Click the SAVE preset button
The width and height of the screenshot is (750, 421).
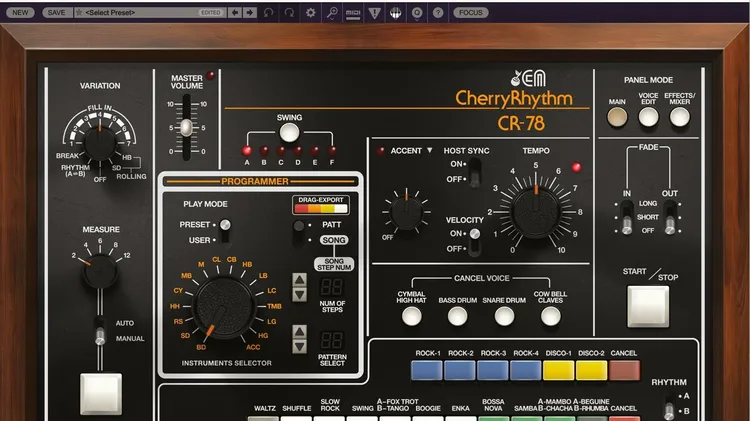tap(56, 12)
